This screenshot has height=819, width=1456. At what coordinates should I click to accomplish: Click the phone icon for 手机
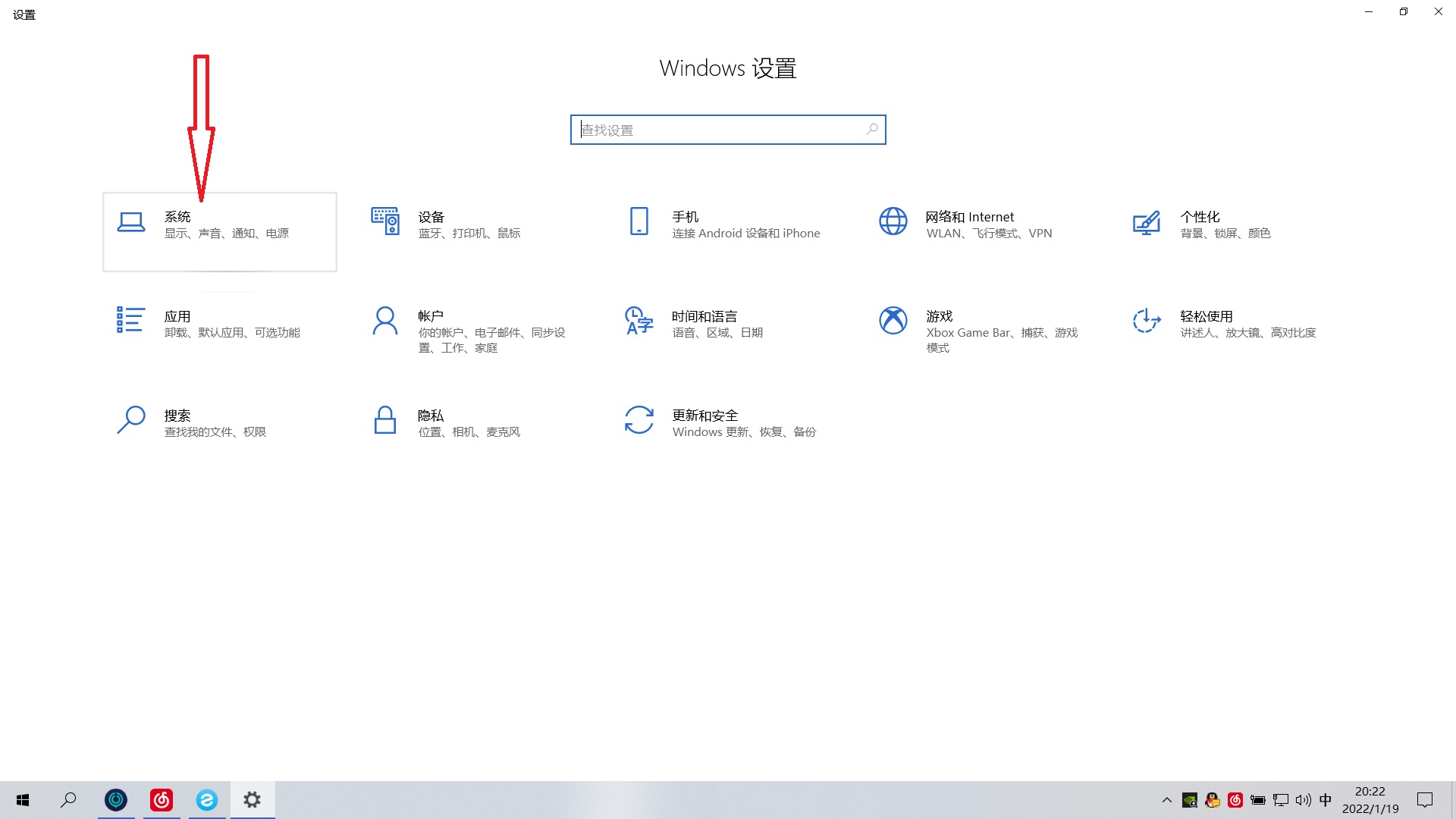click(x=639, y=221)
